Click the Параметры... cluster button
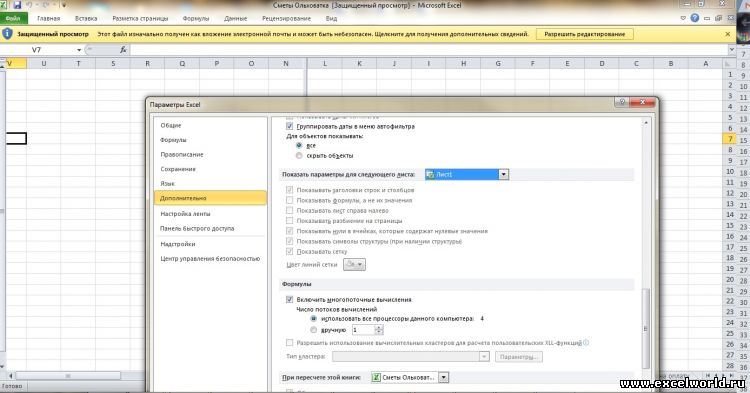Viewport: 750px width, 393px height. [x=519, y=357]
